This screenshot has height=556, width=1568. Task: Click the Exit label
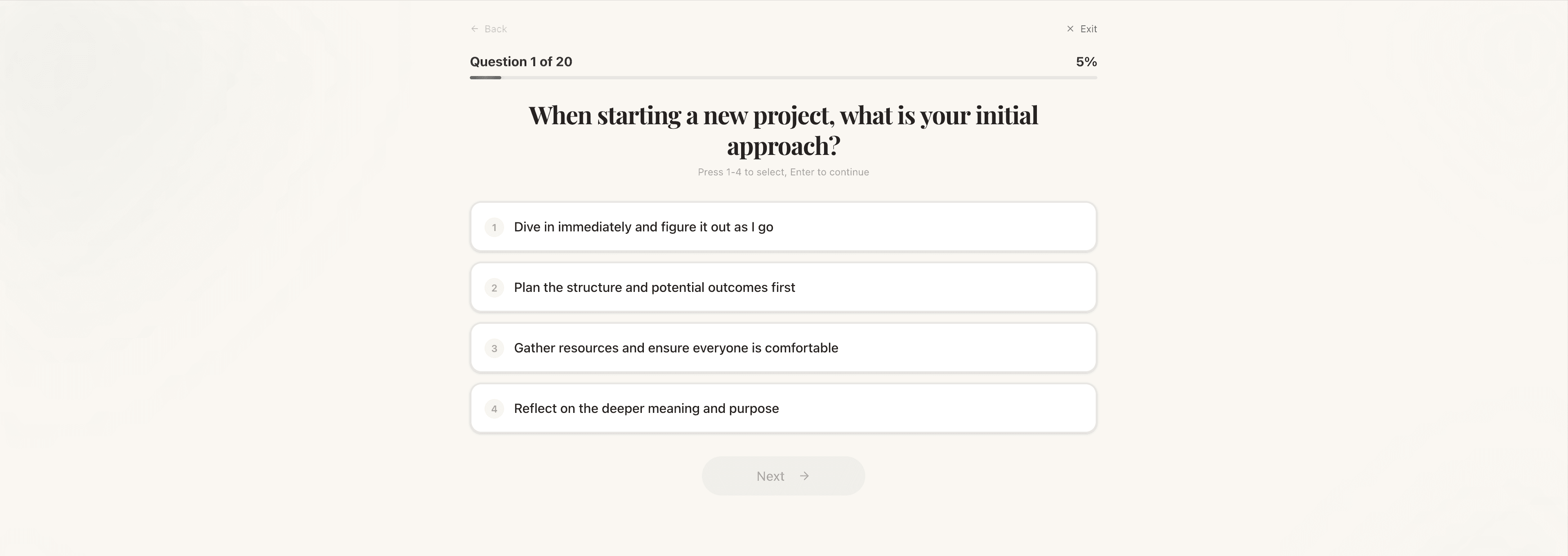coord(1088,29)
